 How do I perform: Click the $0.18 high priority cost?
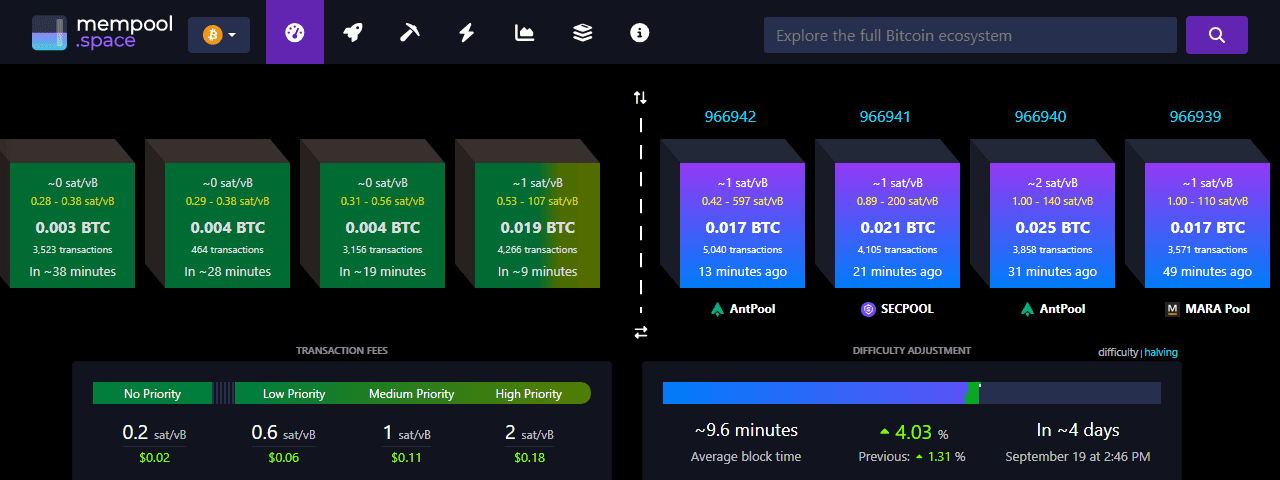[530, 457]
